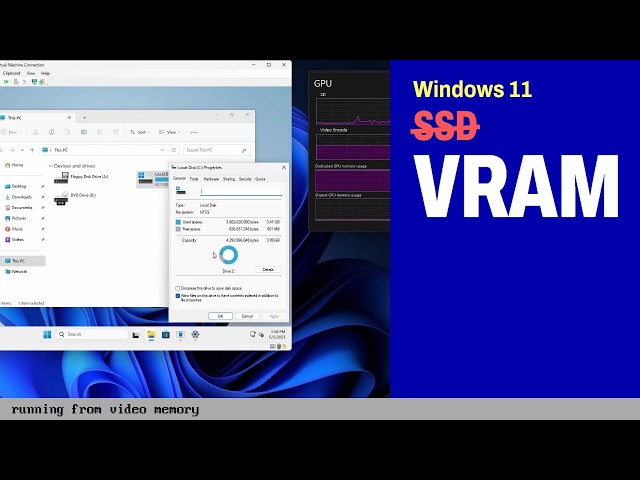Viewport: 640px width, 480px height.
Task: Open File Explorer from VM taskbar
Action: (x=151, y=335)
